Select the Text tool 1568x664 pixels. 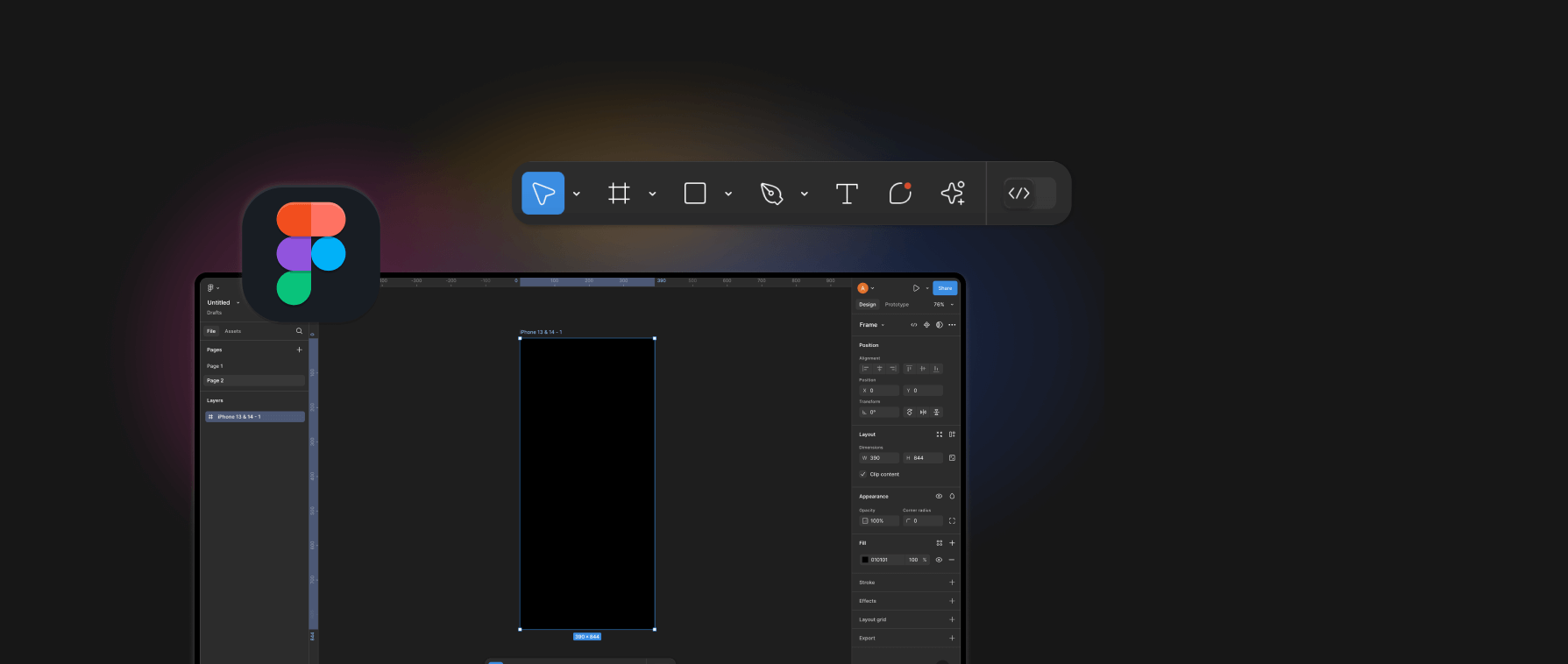(847, 194)
